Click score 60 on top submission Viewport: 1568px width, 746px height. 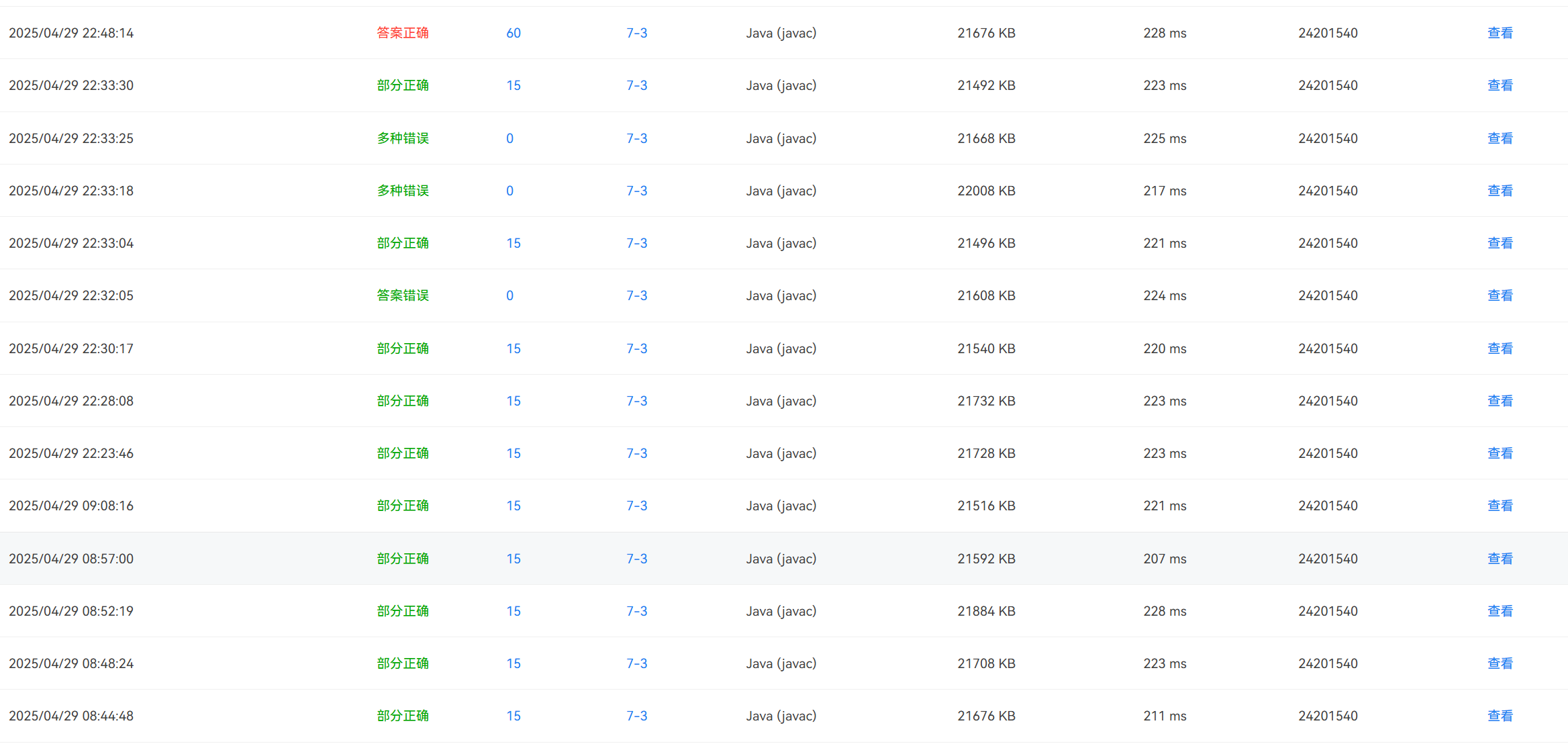[x=513, y=33]
